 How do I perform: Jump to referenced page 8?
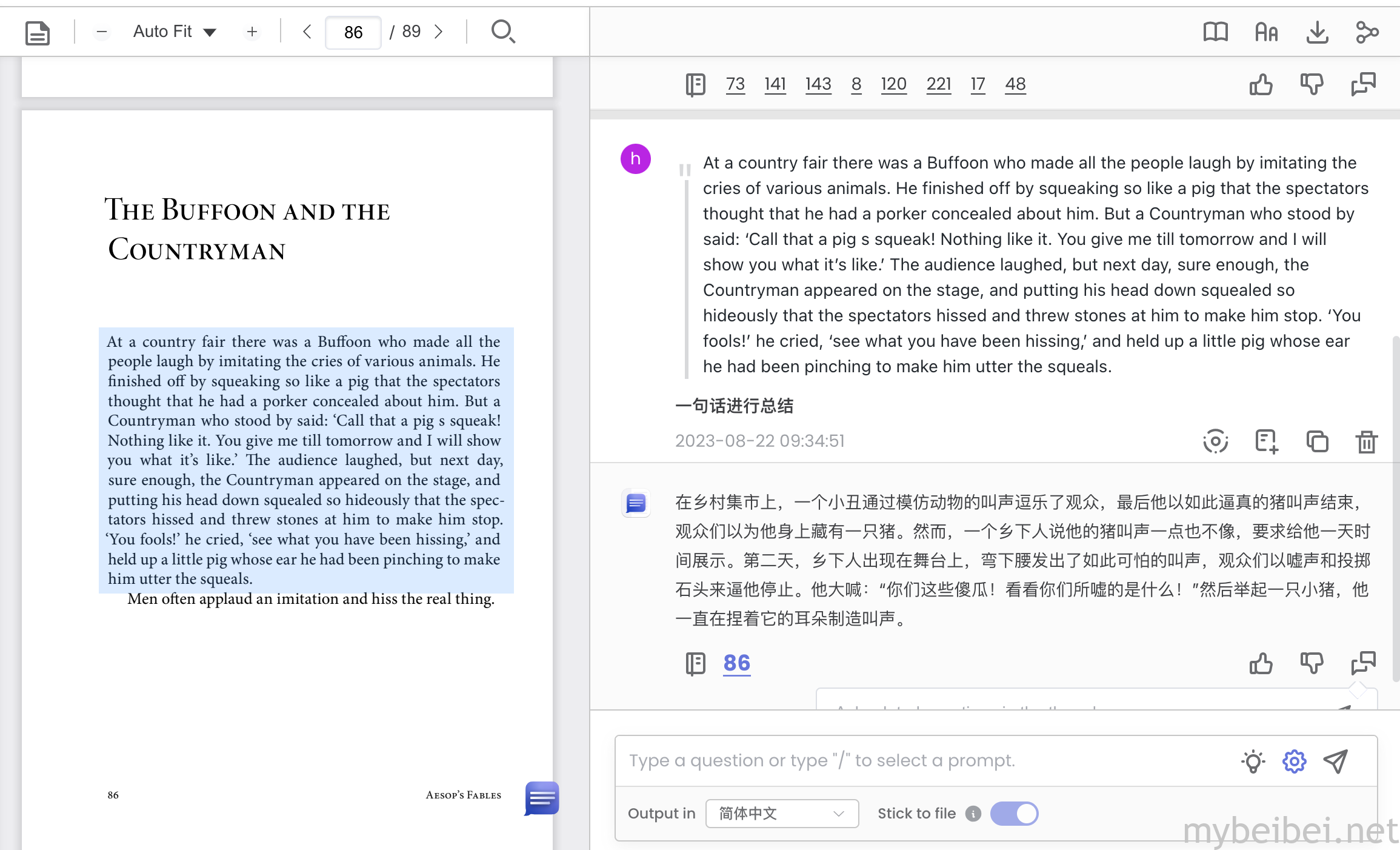tap(856, 84)
